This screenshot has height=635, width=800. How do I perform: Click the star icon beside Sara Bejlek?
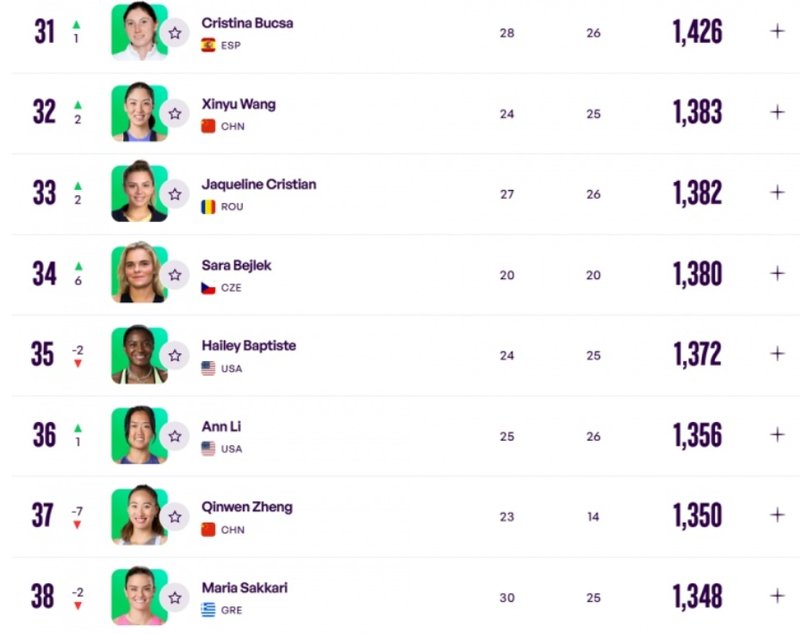(x=175, y=275)
